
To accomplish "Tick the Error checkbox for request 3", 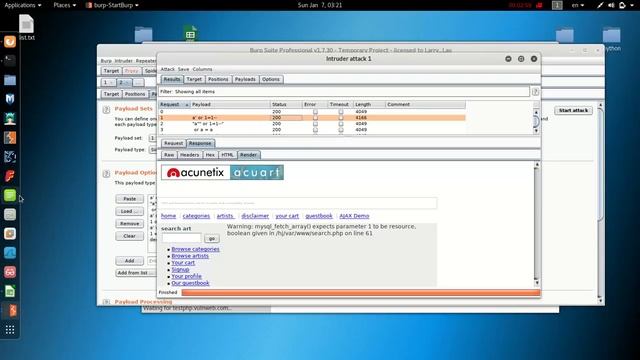I will (315, 130).
